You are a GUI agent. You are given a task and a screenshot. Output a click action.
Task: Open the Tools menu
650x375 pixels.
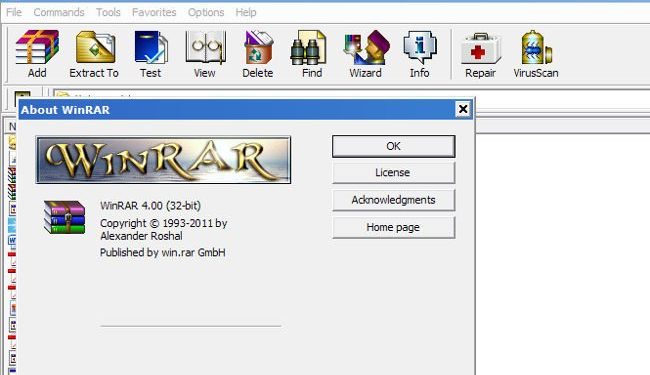tap(108, 12)
